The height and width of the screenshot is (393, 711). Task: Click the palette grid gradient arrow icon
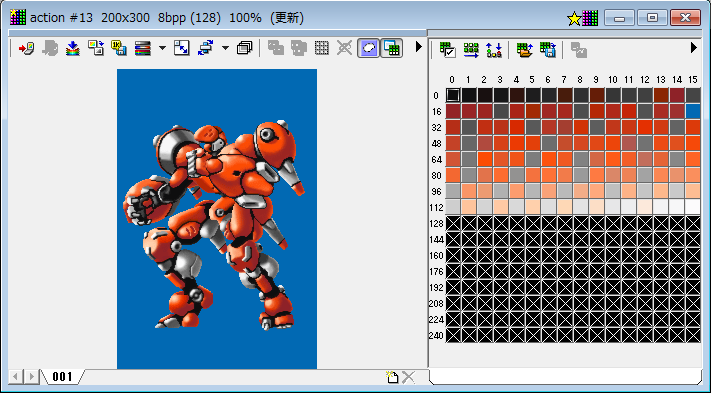tap(471, 50)
